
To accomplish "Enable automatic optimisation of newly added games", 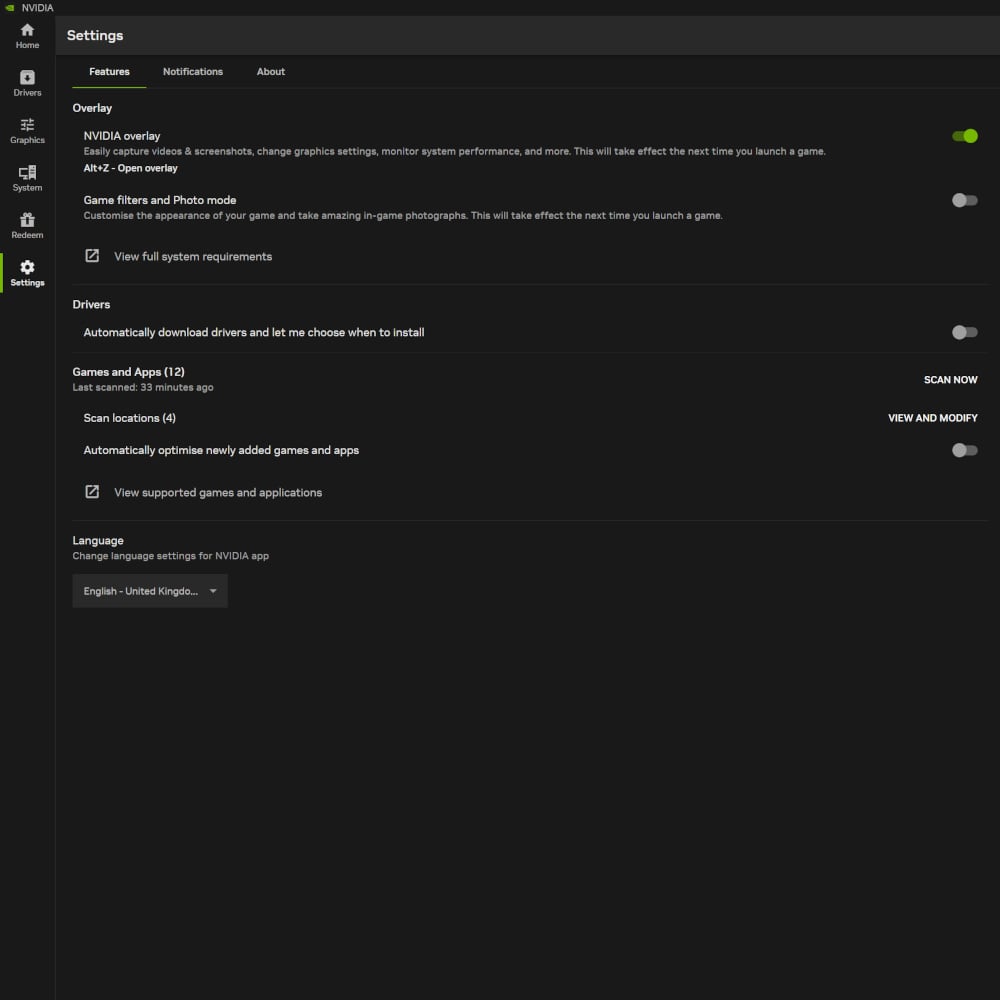I will coord(964,450).
